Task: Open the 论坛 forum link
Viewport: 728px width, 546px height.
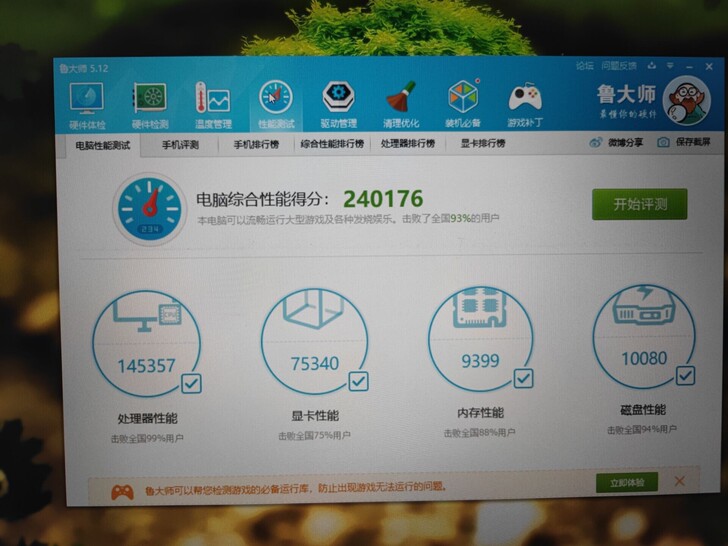Action: pyautogui.click(x=585, y=65)
